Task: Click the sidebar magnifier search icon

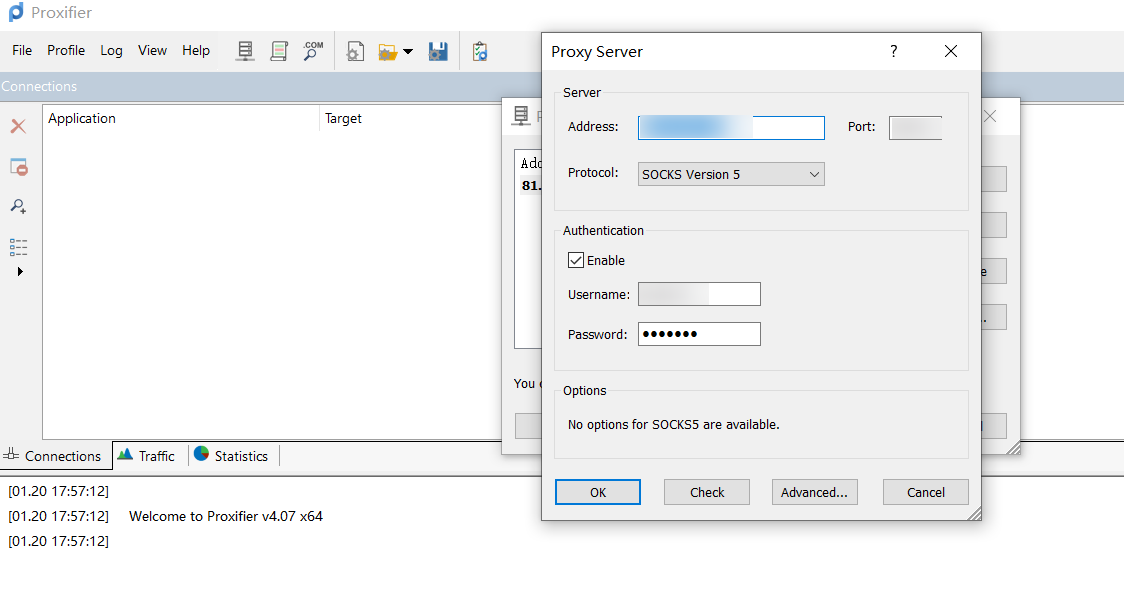Action: (19, 206)
